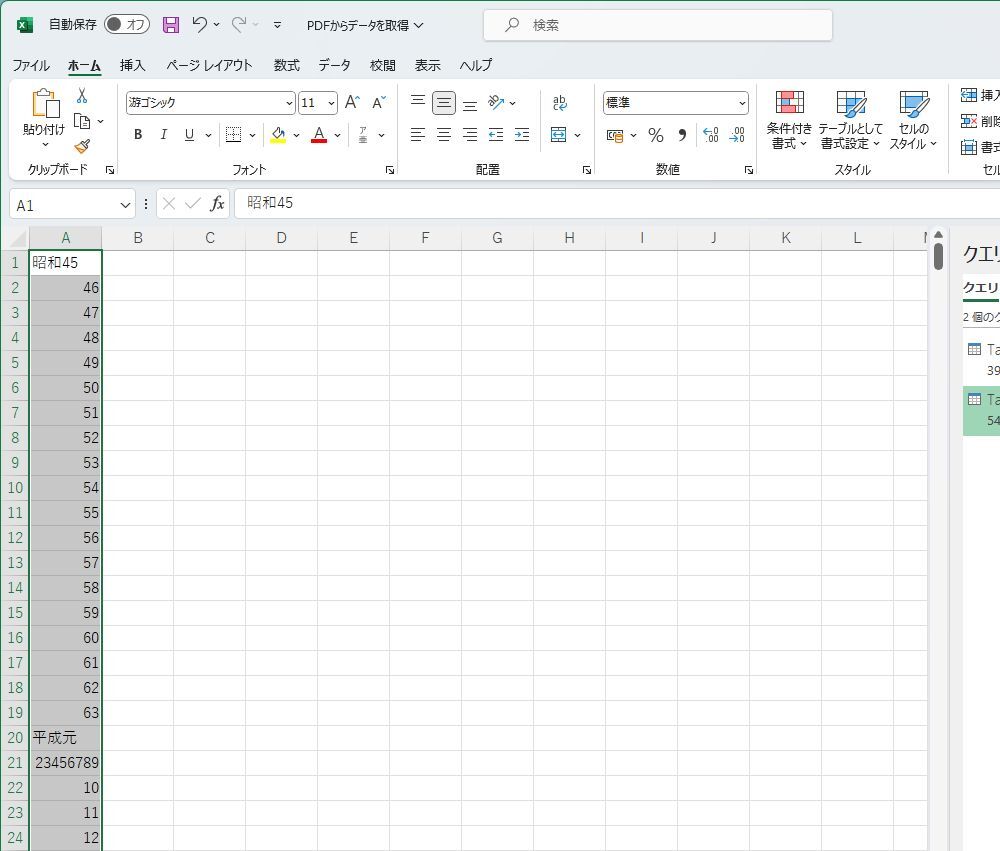Open Conditional Formatting (条件付き書式)
The width and height of the screenshot is (1000, 851).
(790, 120)
